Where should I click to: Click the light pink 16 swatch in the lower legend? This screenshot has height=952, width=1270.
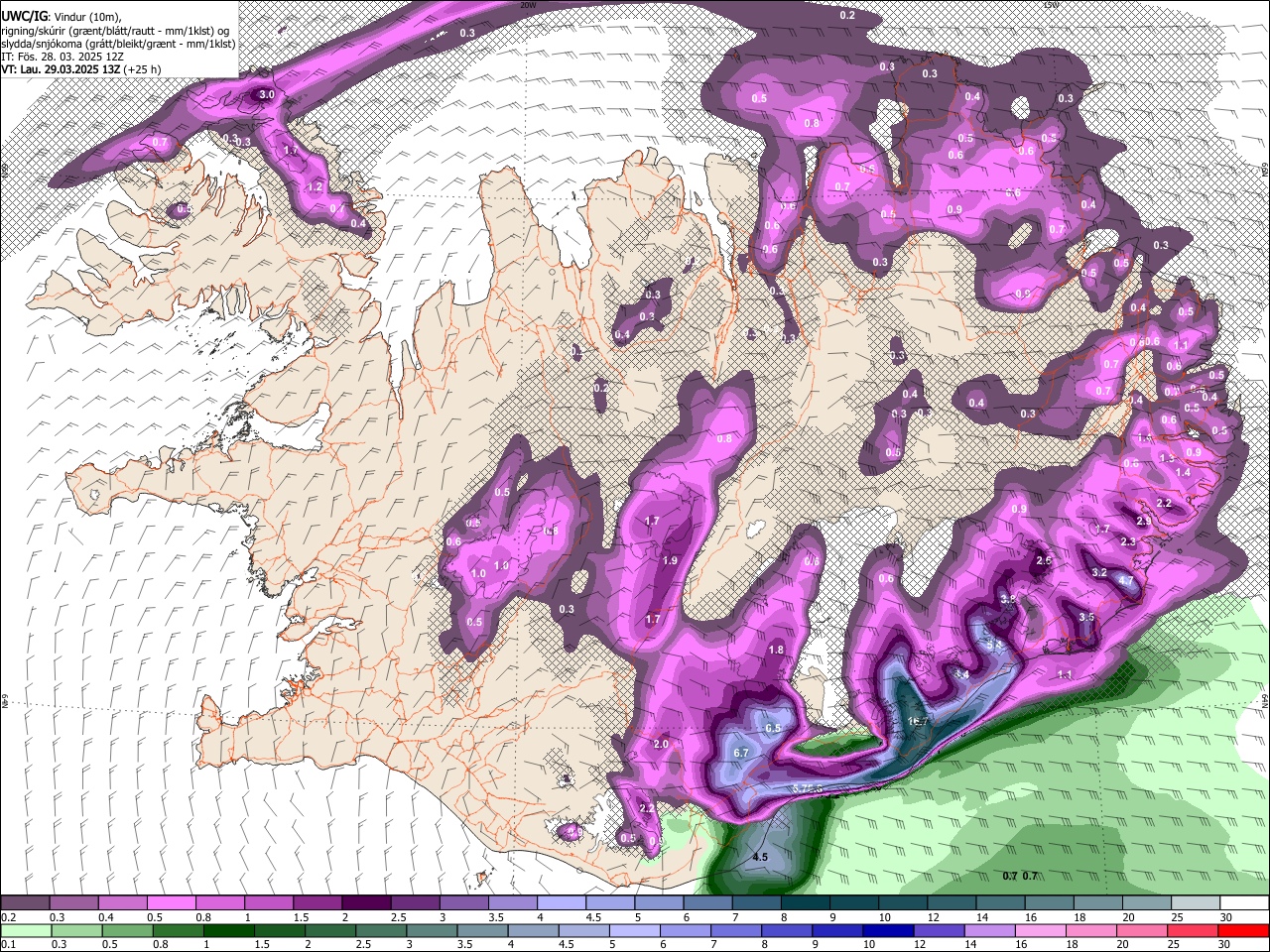pyautogui.click(x=1040, y=930)
